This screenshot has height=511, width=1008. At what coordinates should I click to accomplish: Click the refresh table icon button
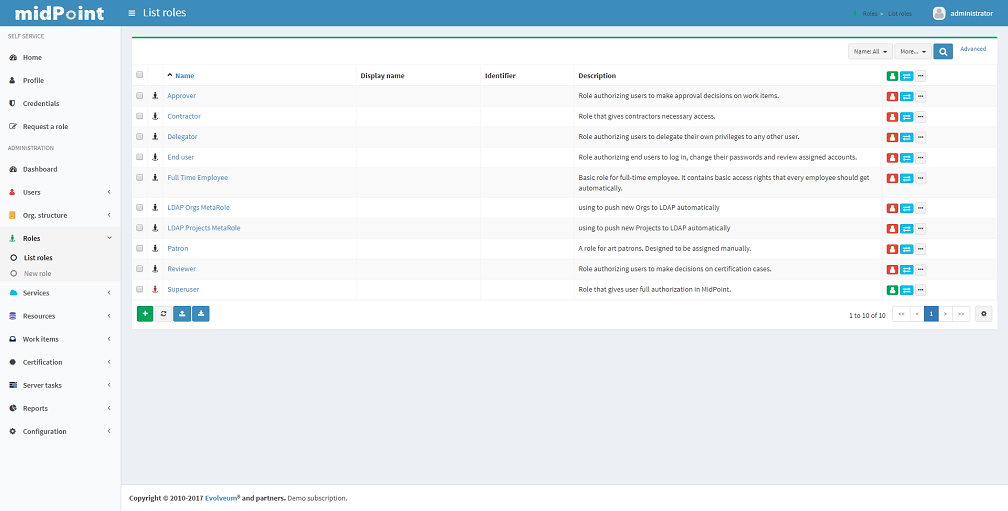pyautogui.click(x=163, y=314)
